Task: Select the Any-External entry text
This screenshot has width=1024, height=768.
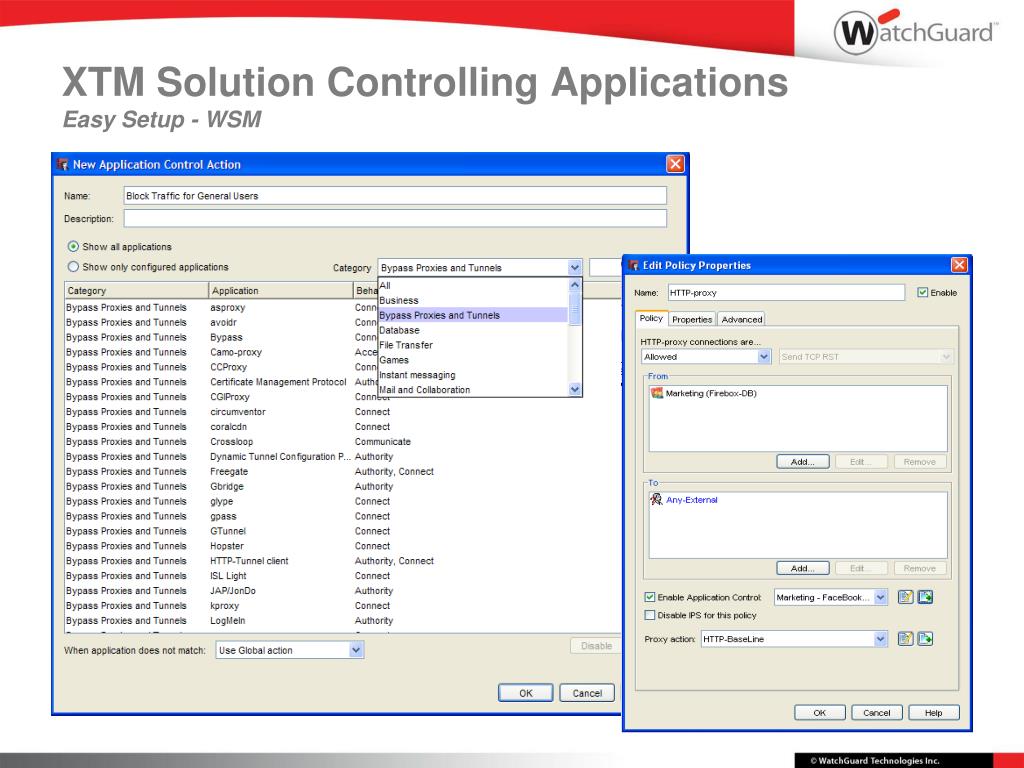Action: point(692,500)
